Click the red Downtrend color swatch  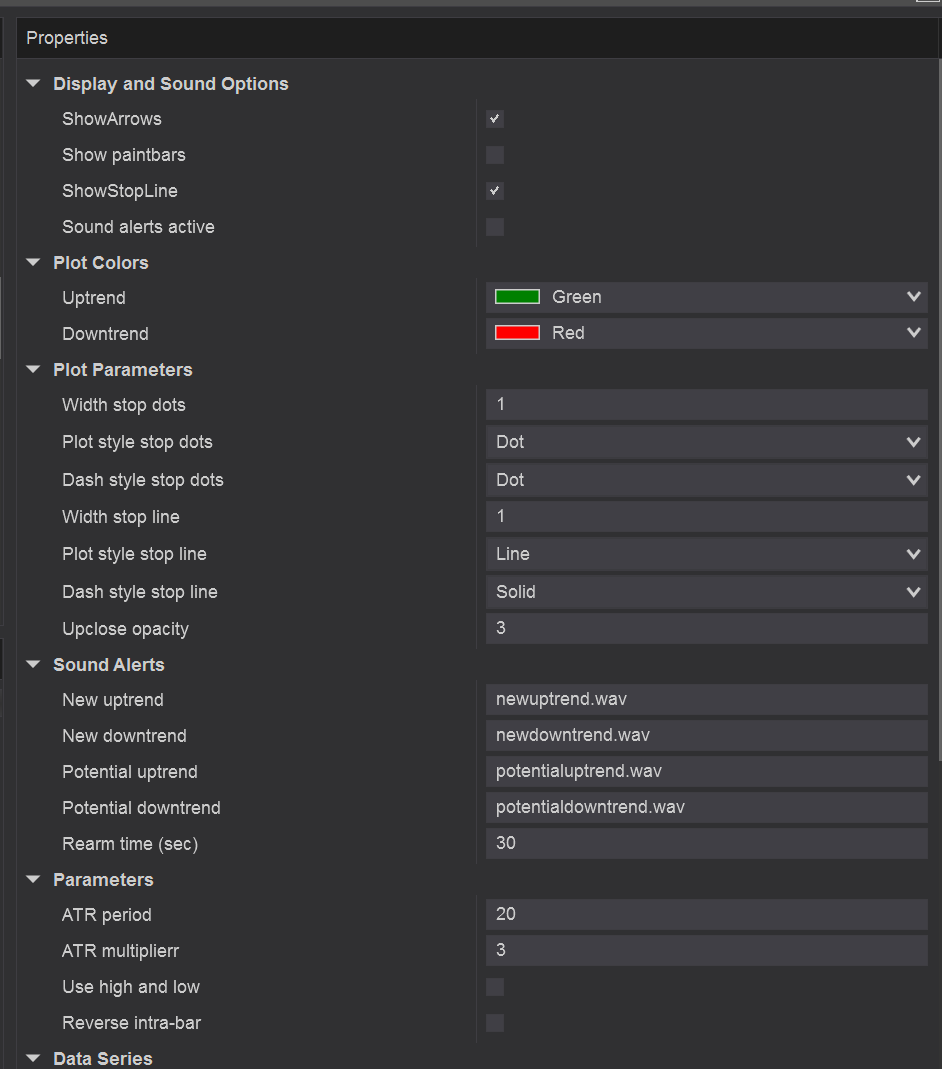[517, 333]
